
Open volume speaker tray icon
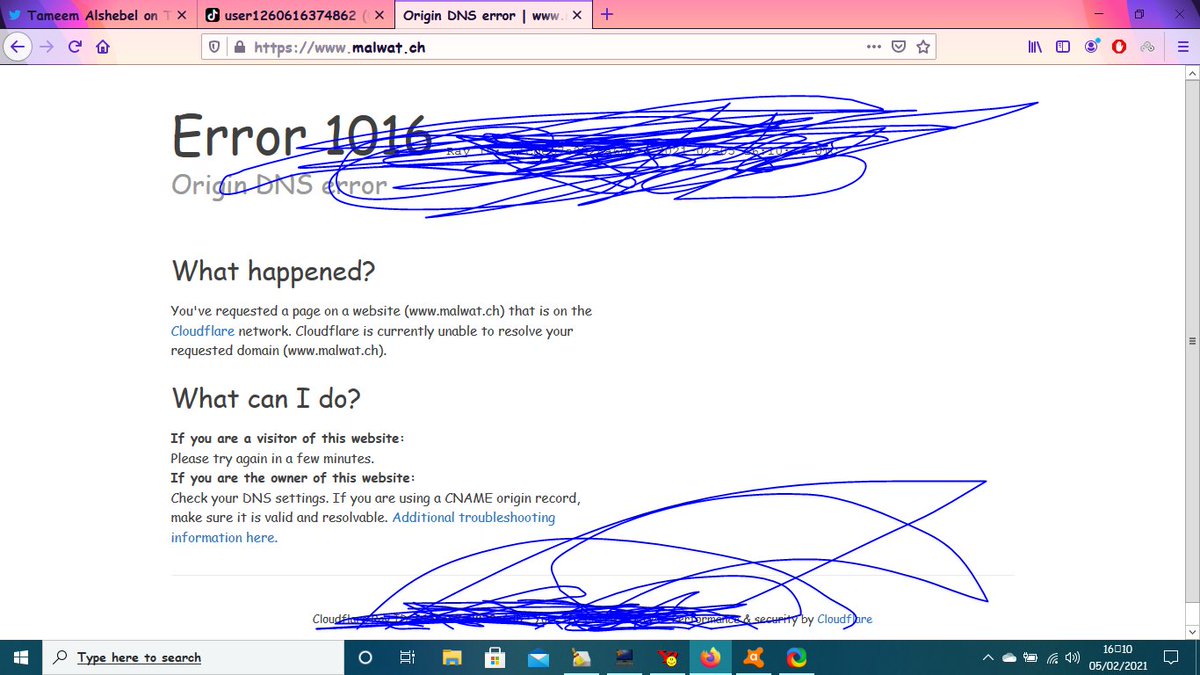click(1073, 658)
